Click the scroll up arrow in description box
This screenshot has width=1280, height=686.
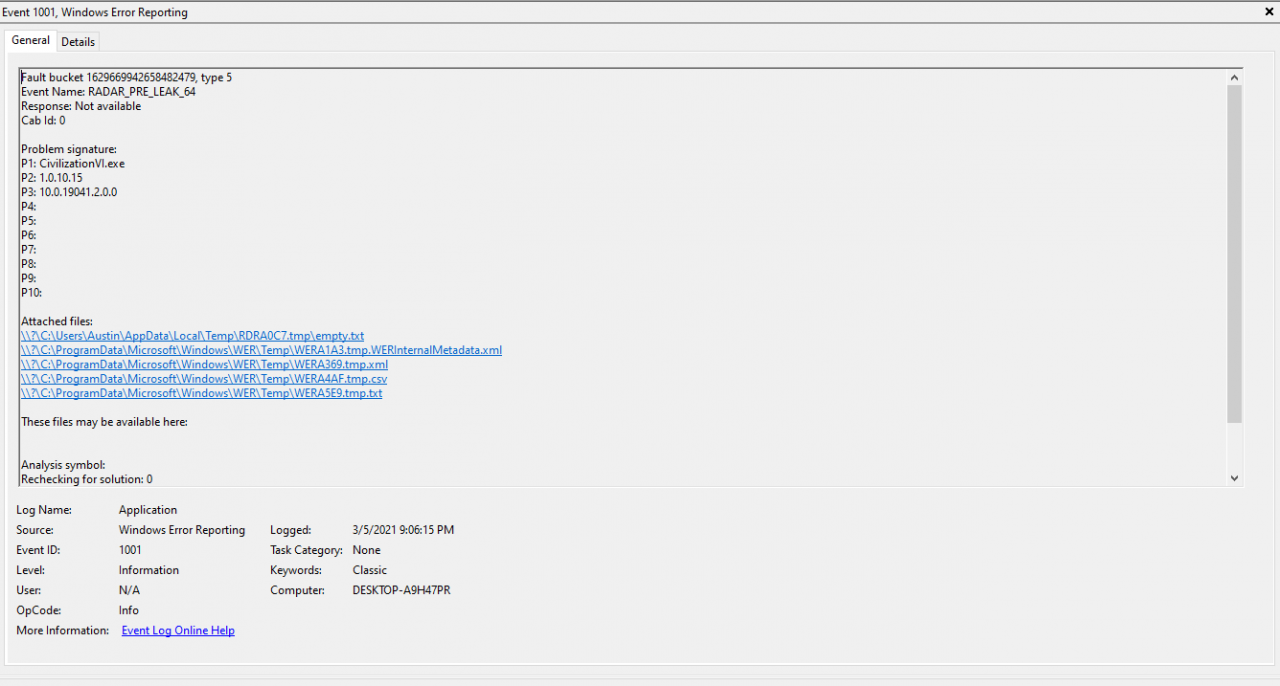[x=1234, y=78]
